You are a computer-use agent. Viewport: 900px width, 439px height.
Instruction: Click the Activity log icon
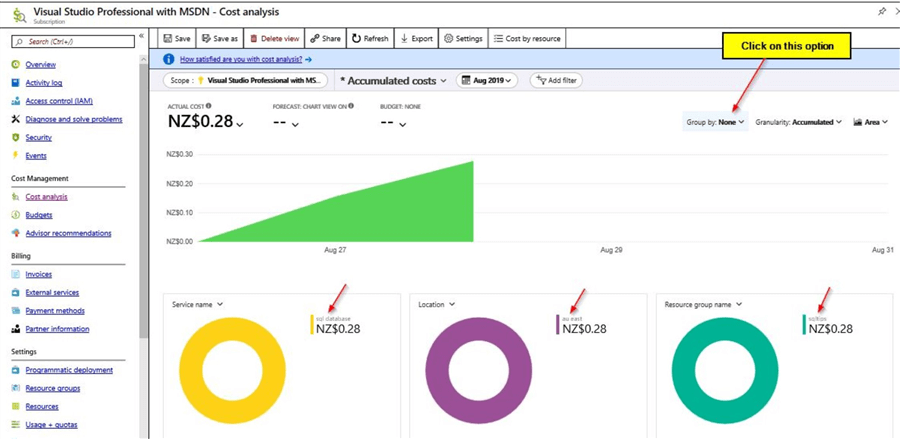click(15, 83)
